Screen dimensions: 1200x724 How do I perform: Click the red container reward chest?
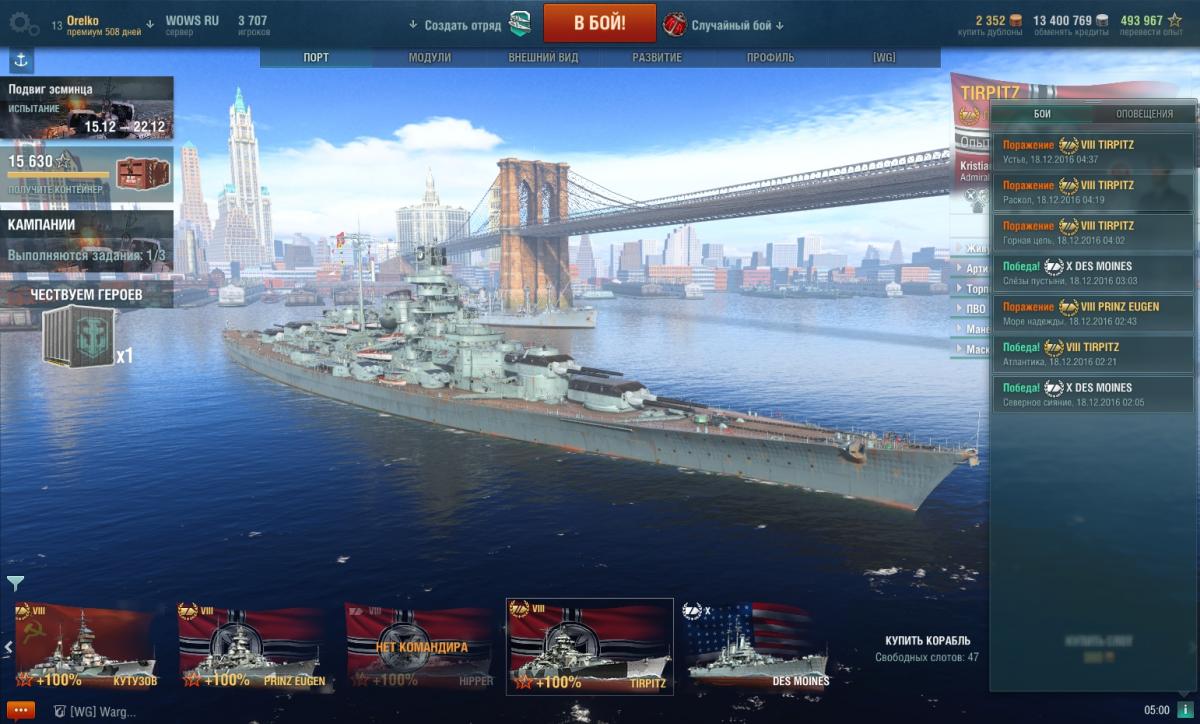coord(138,171)
